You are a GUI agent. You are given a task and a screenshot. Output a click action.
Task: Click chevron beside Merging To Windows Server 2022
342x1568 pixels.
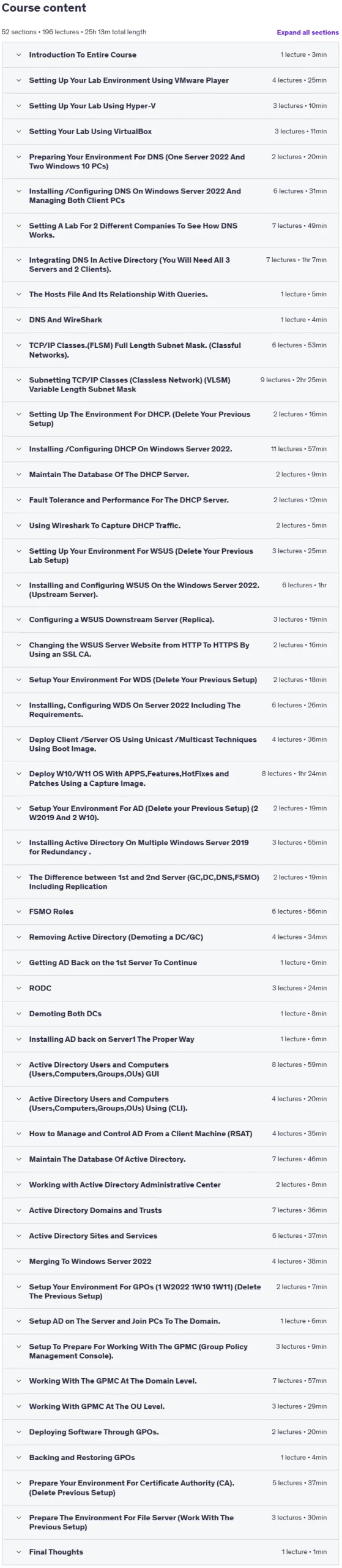click(18, 1261)
